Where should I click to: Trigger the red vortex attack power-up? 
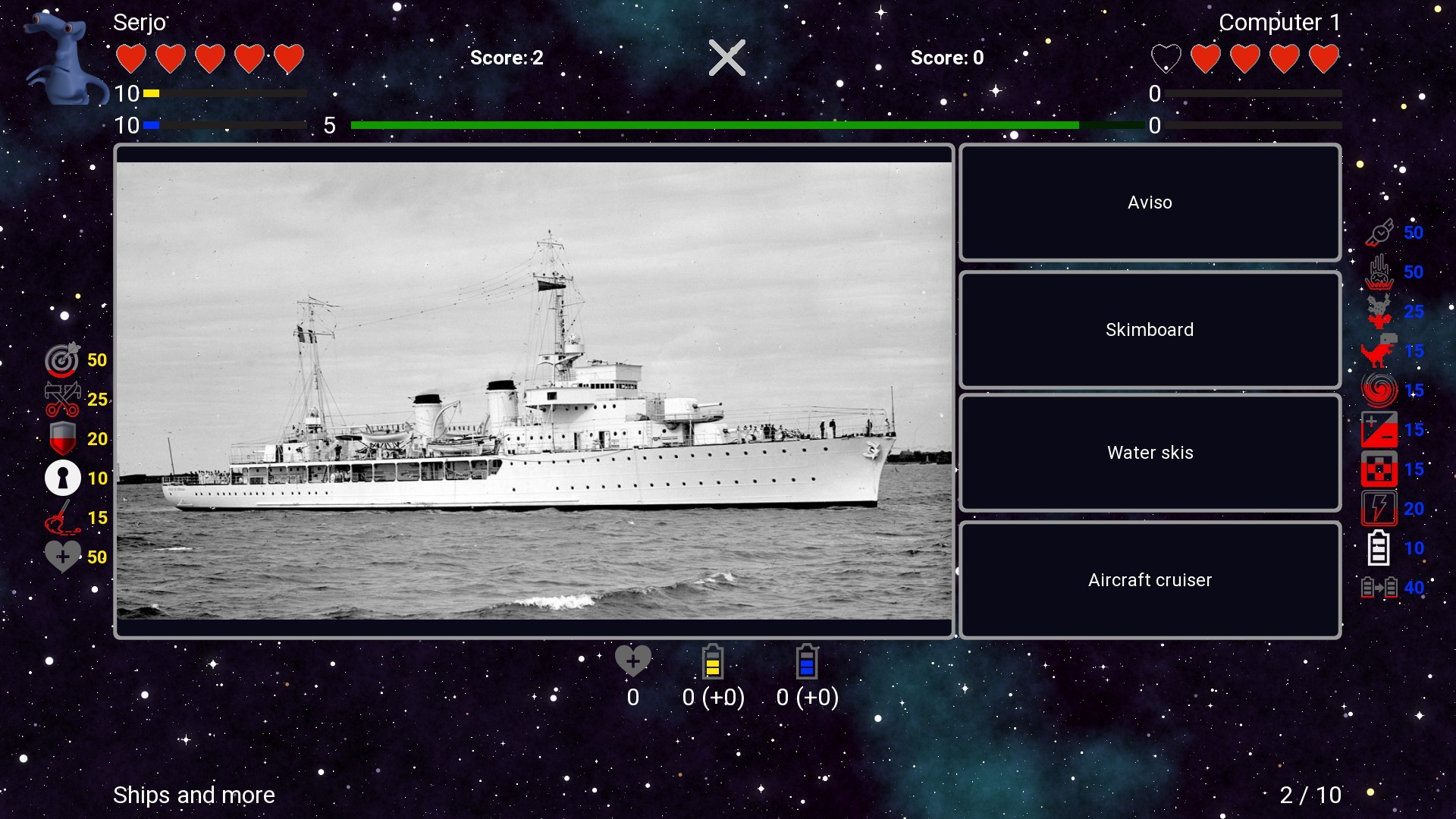tap(1379, 390)
